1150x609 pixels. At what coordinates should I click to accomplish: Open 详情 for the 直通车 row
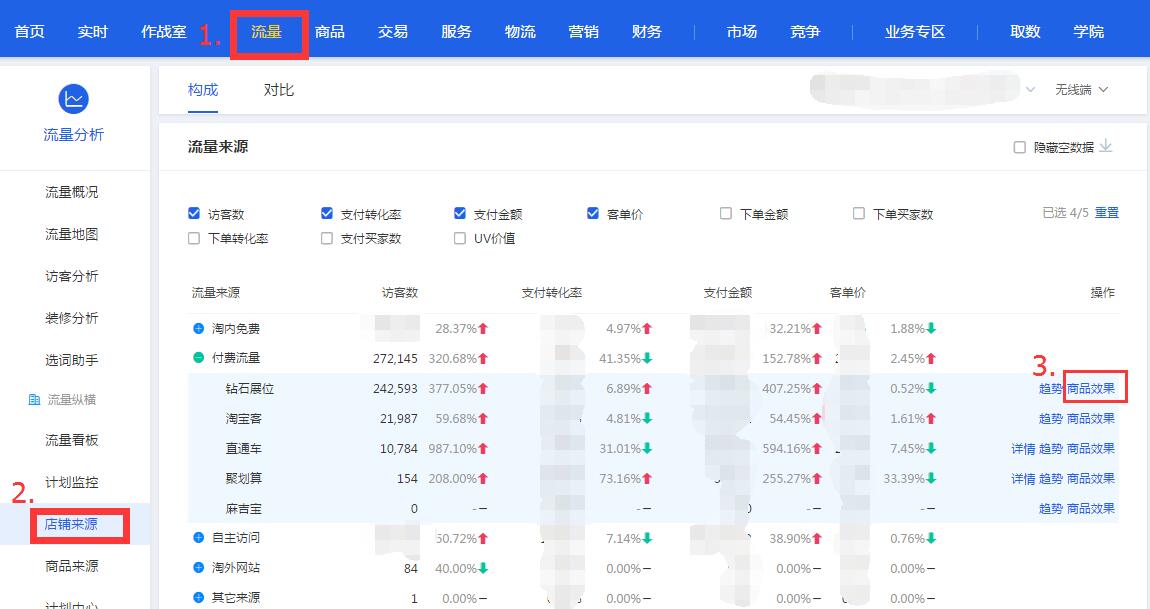click(1023, 449)
